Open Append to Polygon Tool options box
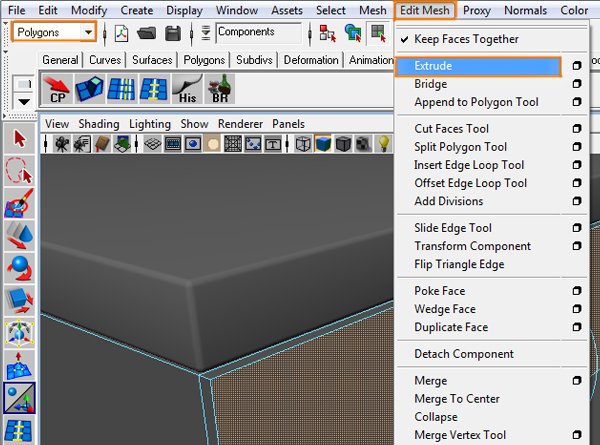Screen dimensions: 600x445 click(x=577, y=102)
